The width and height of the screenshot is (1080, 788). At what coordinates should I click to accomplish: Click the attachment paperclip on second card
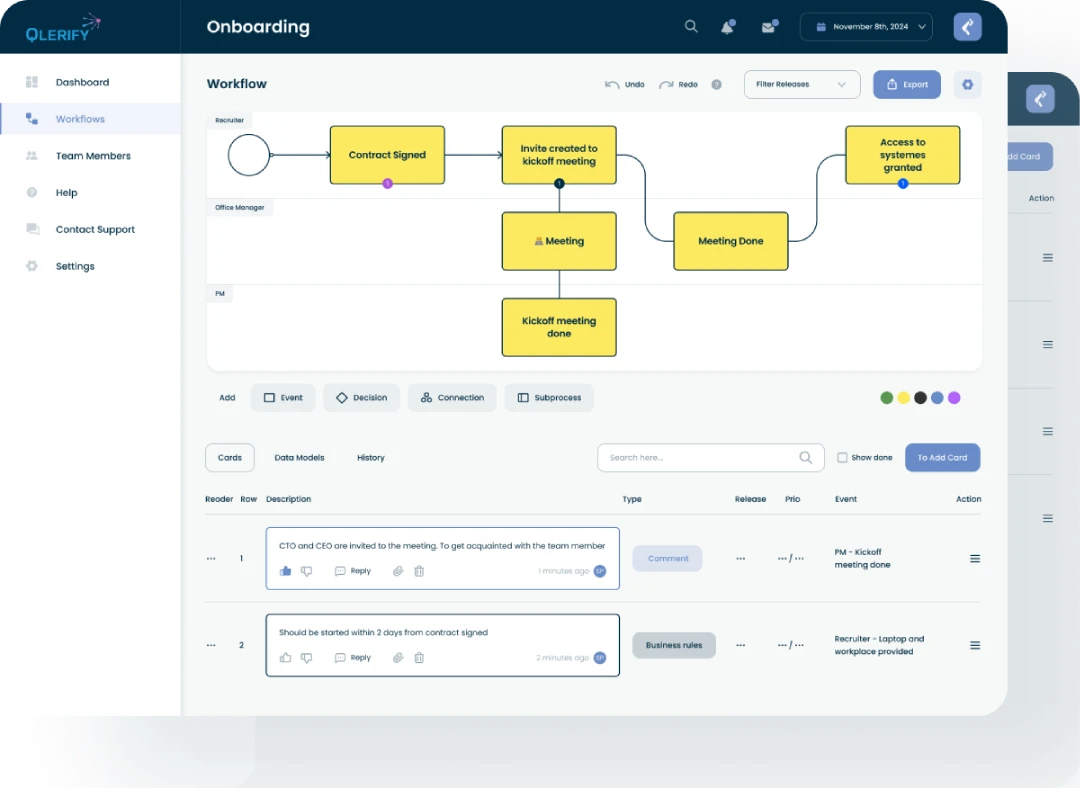[x=397, y=658]
